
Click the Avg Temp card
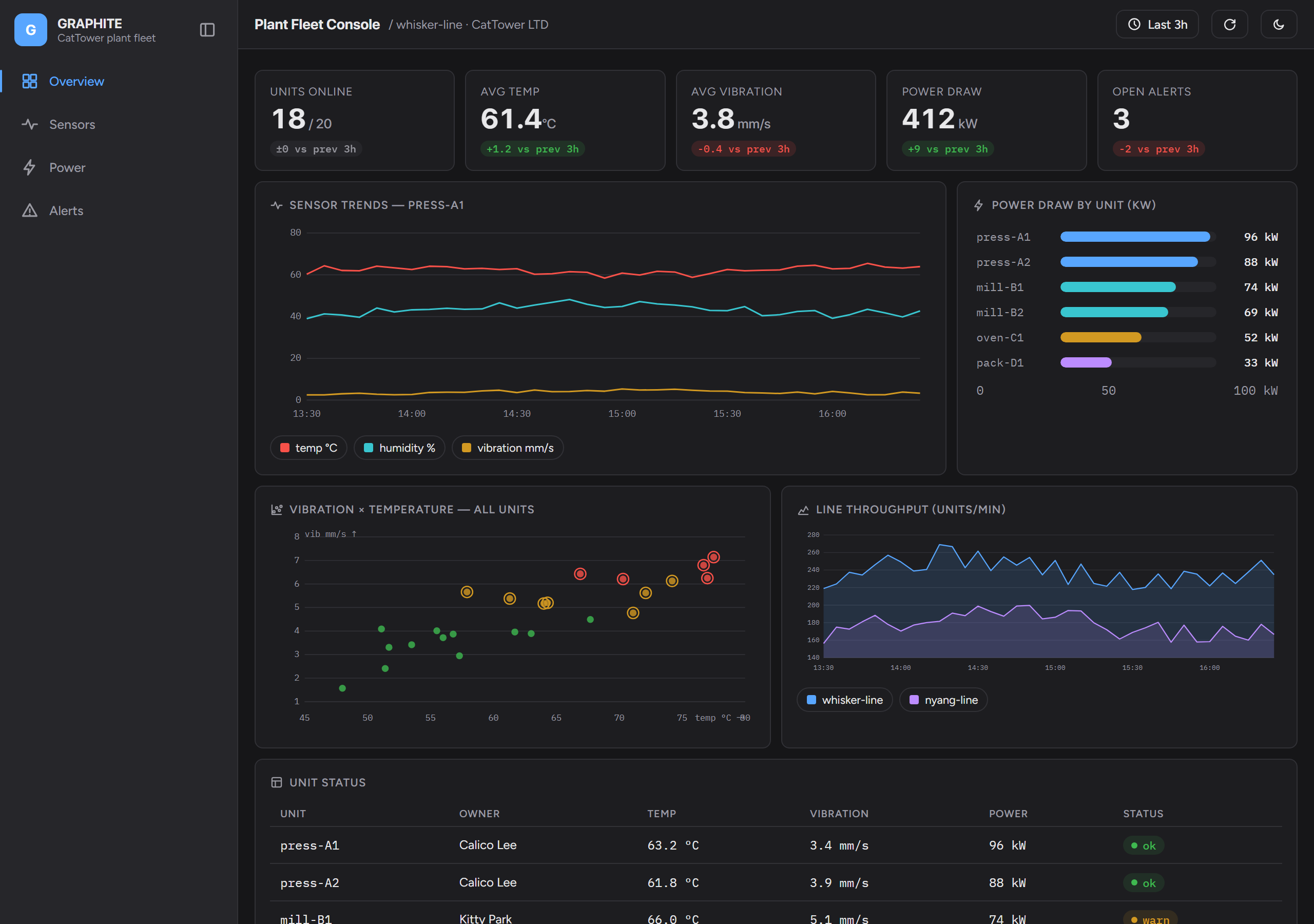coord(566,120)
